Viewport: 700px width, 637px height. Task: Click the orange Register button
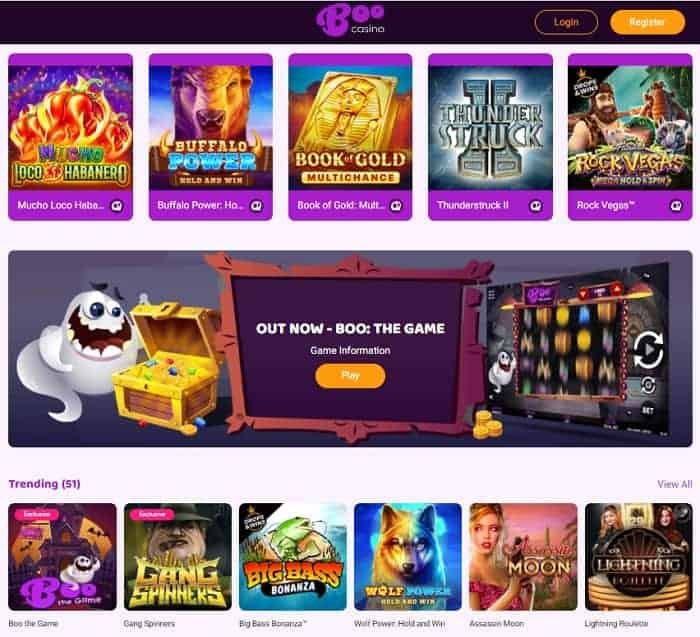[x=647, y=22]
